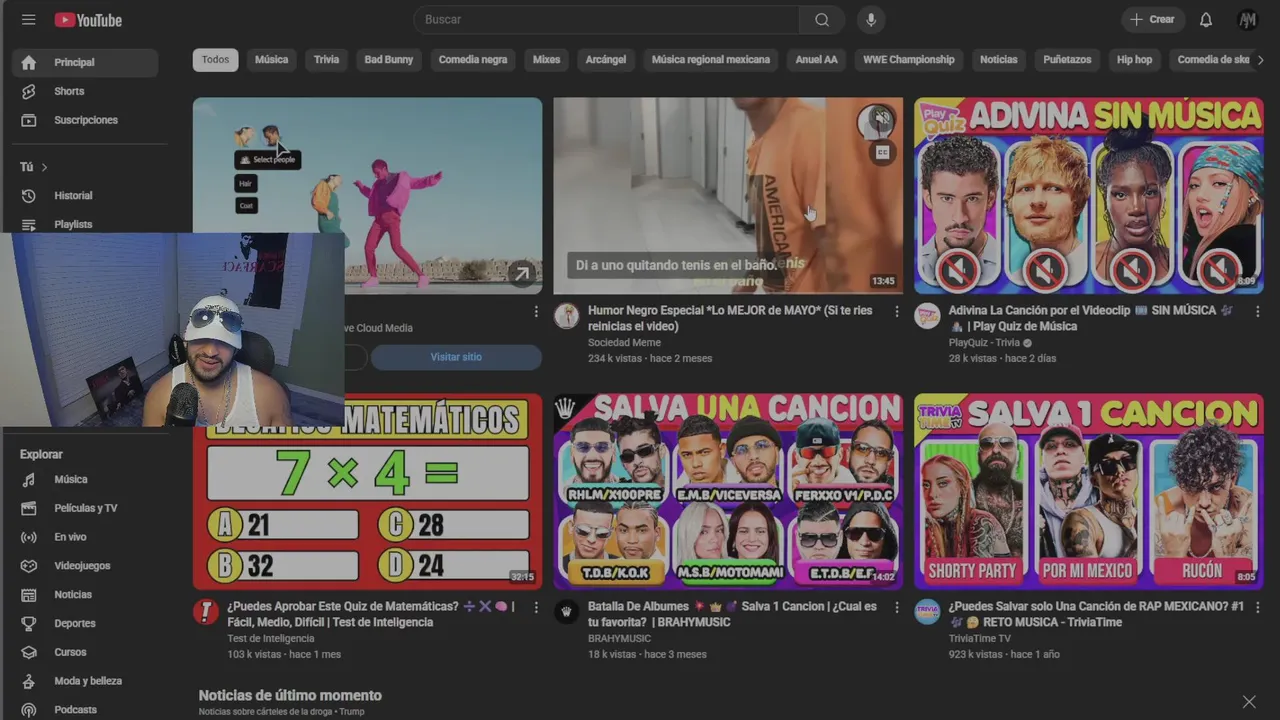Open Humor Negro Especial video title
This screenshot has height=720, width=1280.
point(730,318)
